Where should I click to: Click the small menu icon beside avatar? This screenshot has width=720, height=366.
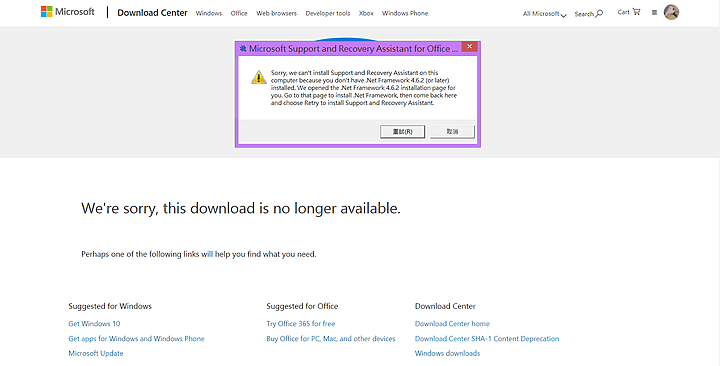click(654, 13)
